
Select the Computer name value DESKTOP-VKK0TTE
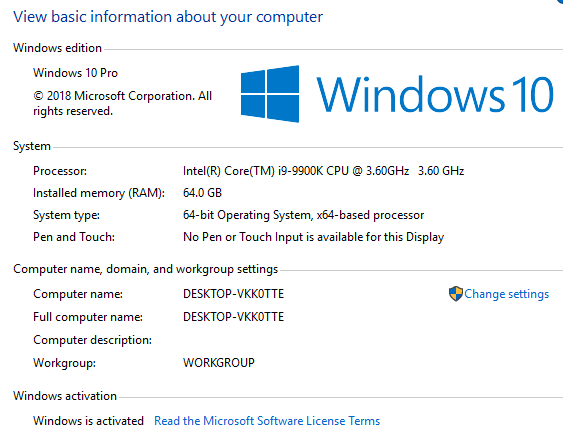(x=233, y=294)
